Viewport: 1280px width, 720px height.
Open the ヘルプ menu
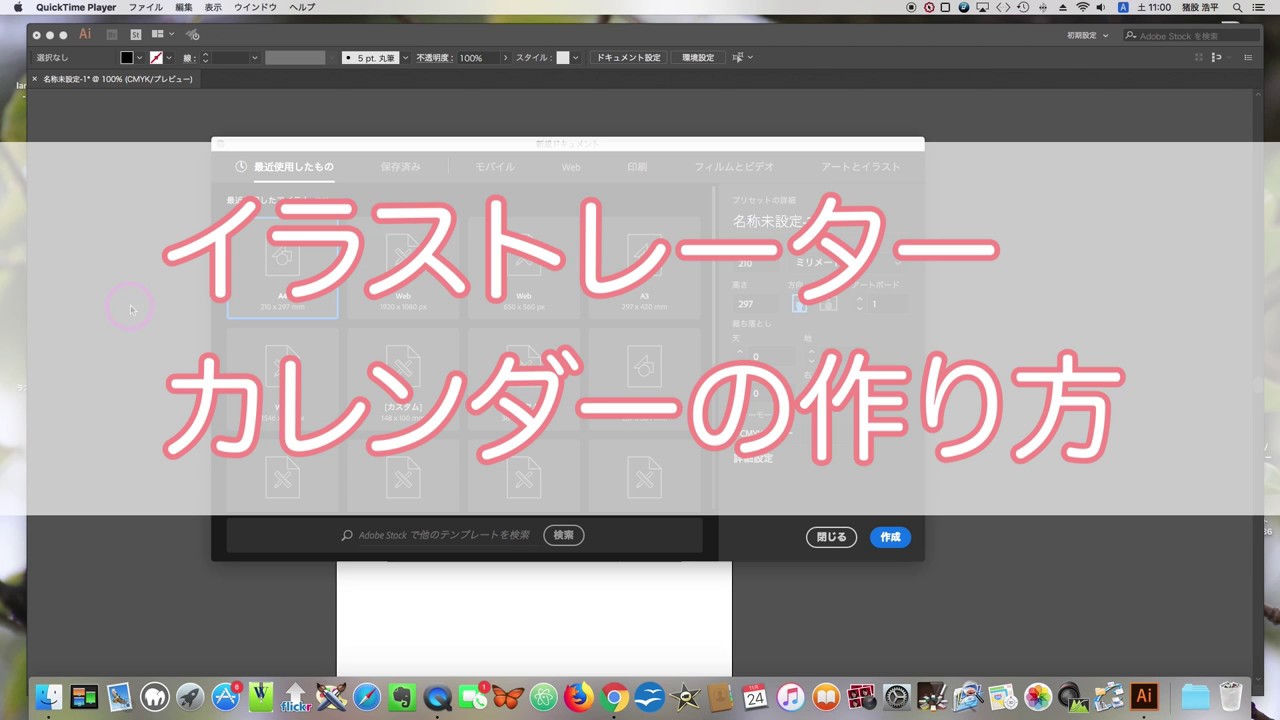(x=302, y=7)
